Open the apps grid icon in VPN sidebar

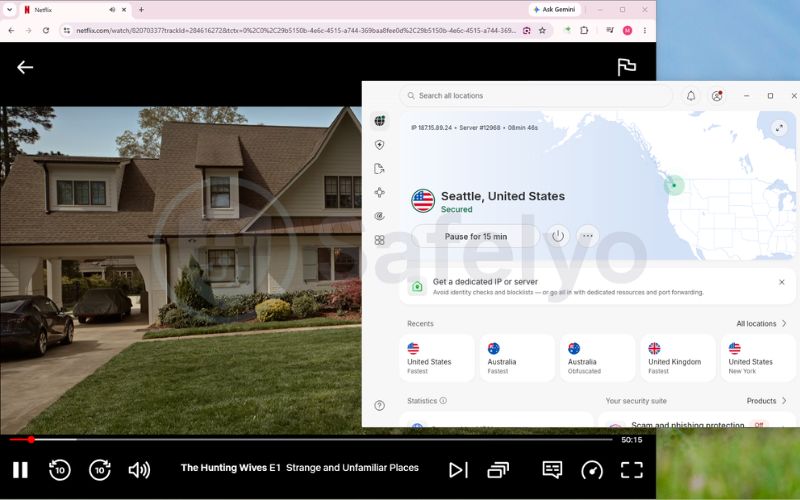click(x=379, y=240)
